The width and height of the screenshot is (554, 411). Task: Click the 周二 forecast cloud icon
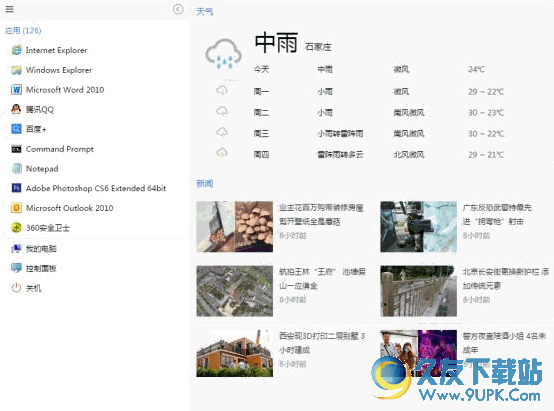[222, 112]
